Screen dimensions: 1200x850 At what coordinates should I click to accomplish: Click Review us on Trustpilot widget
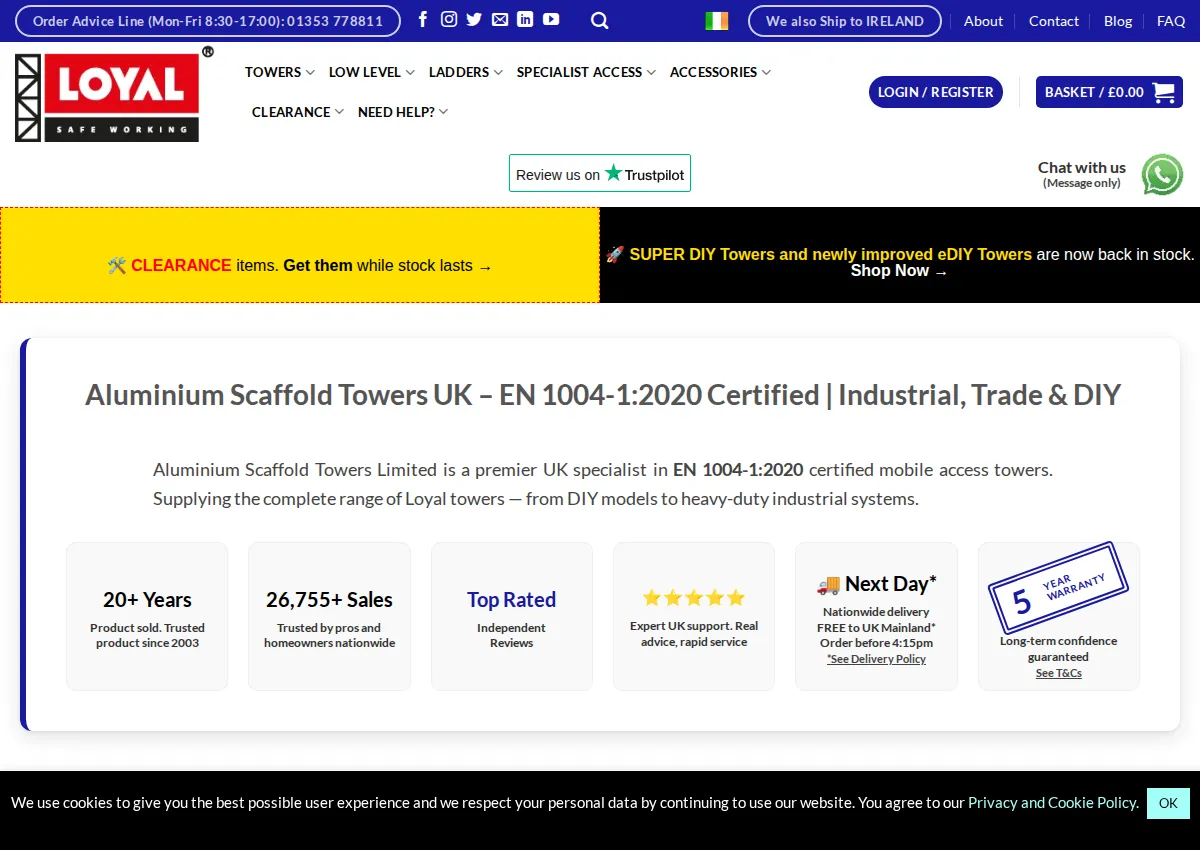(600, 173)
